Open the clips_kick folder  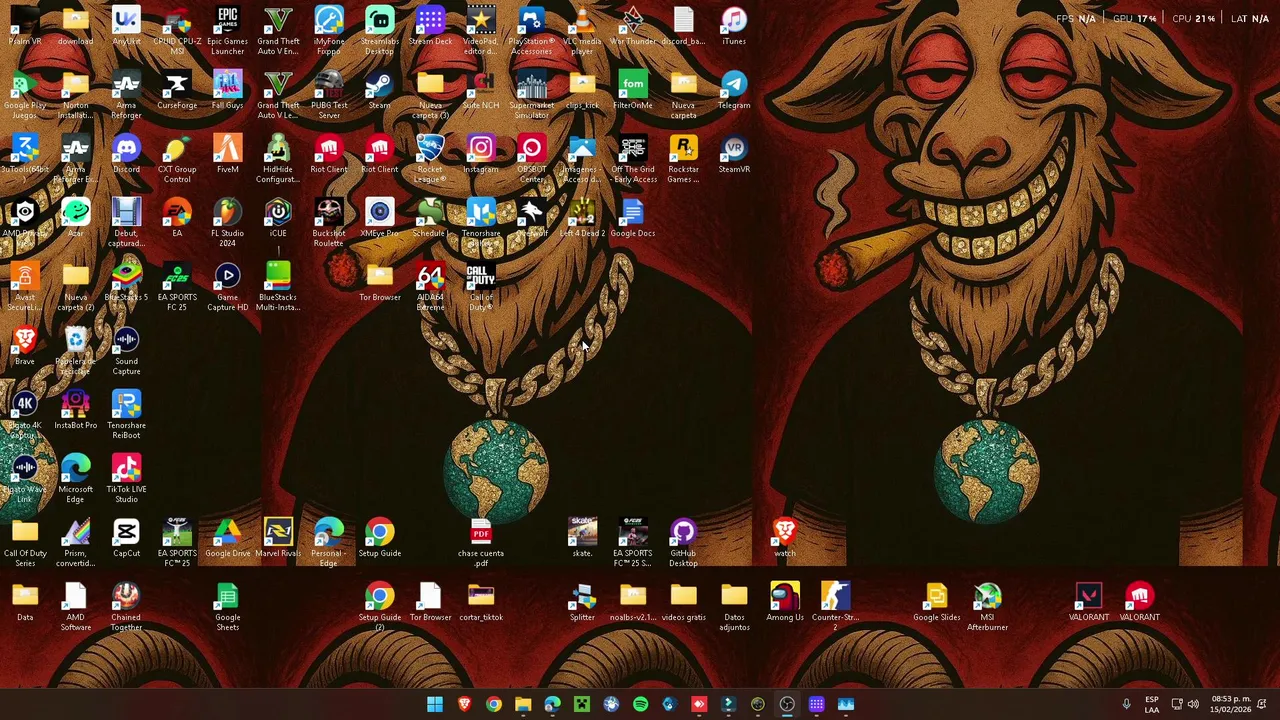click(x=582, y=90)
